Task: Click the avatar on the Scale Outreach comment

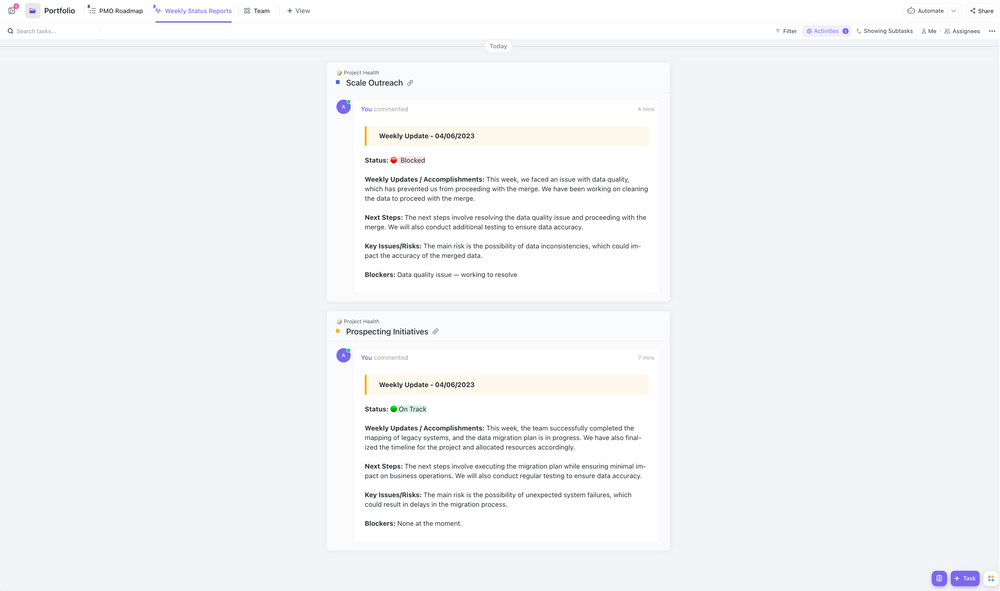Action: pyautogui.click(x=343, y=107)
